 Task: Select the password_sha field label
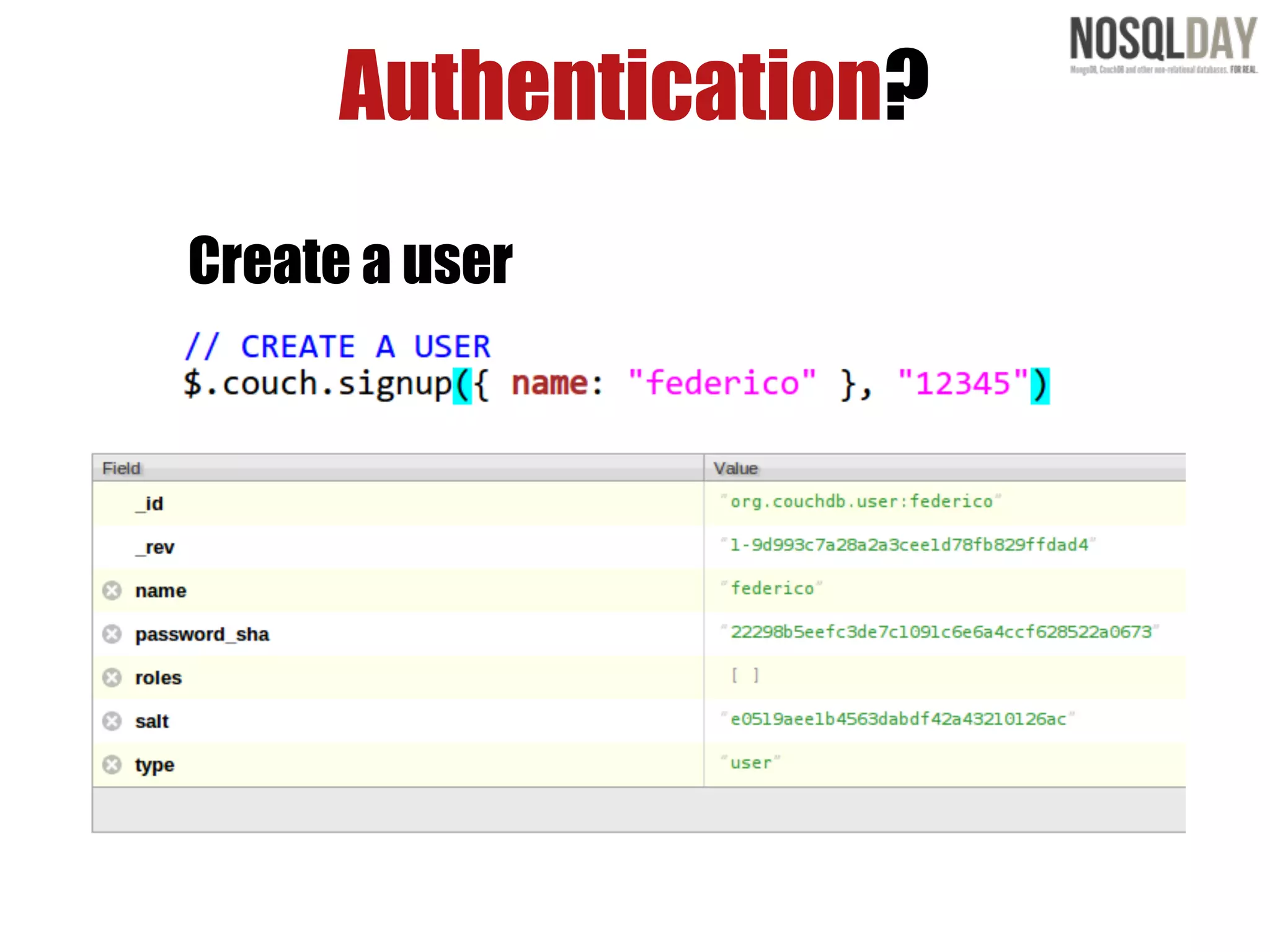(202, 634)
